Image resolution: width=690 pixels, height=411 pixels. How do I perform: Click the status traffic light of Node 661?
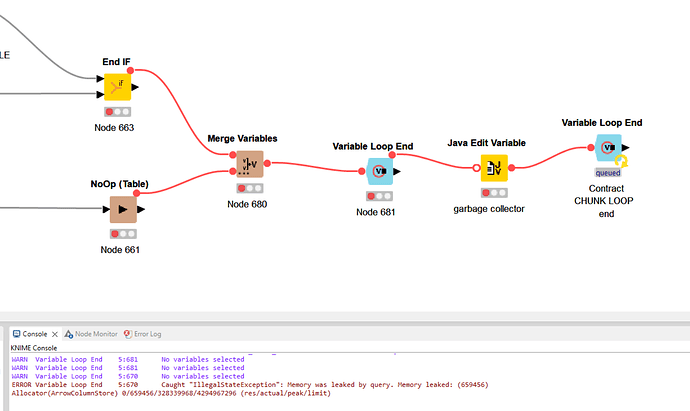pyautogui.click(x=123, y=234)
